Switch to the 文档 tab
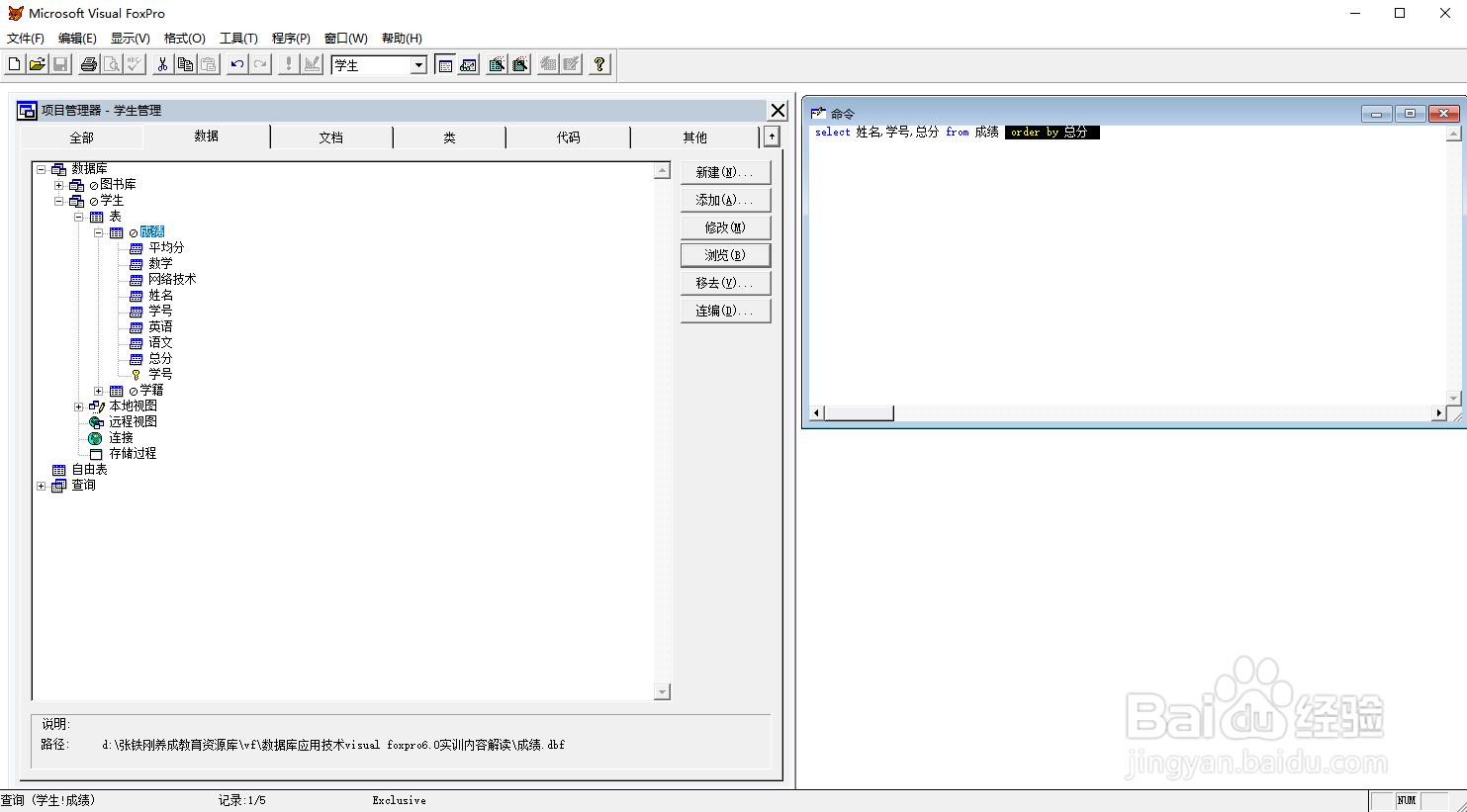Screen dimensions: 1467x812 (331, 137)
